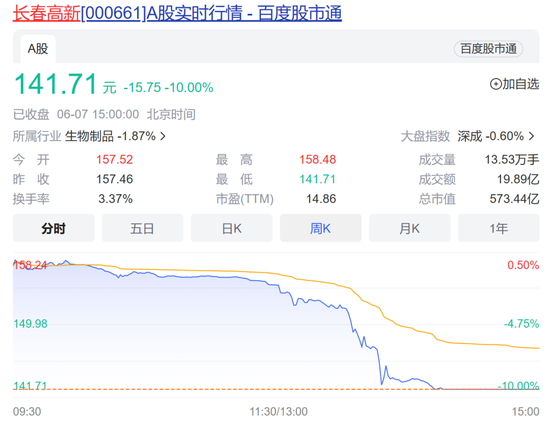This screenshot has height=421, width=550.
Task: Open the 长春高新[000661] stock title link
Action: pos(177,13)
